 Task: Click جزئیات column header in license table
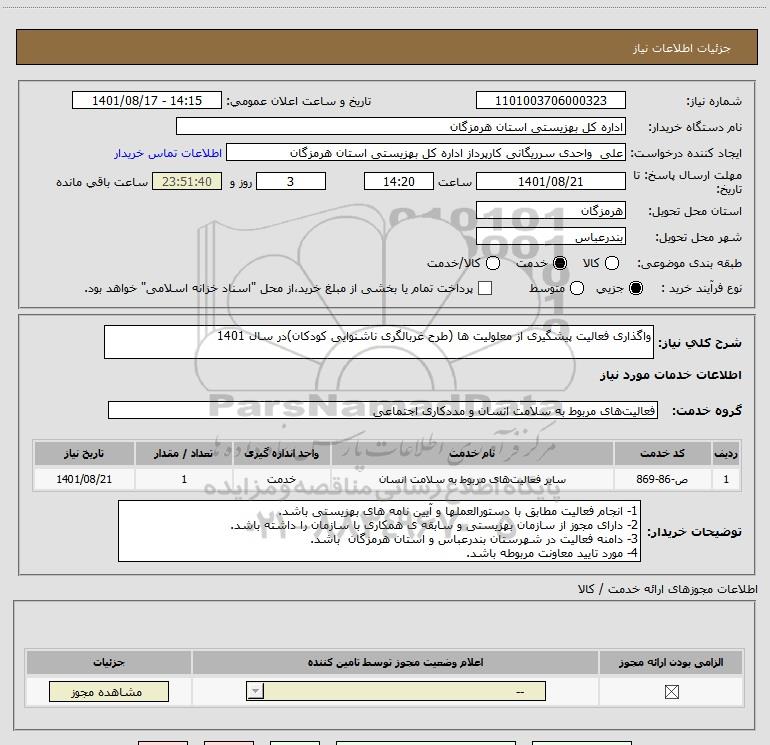point(109,662)
